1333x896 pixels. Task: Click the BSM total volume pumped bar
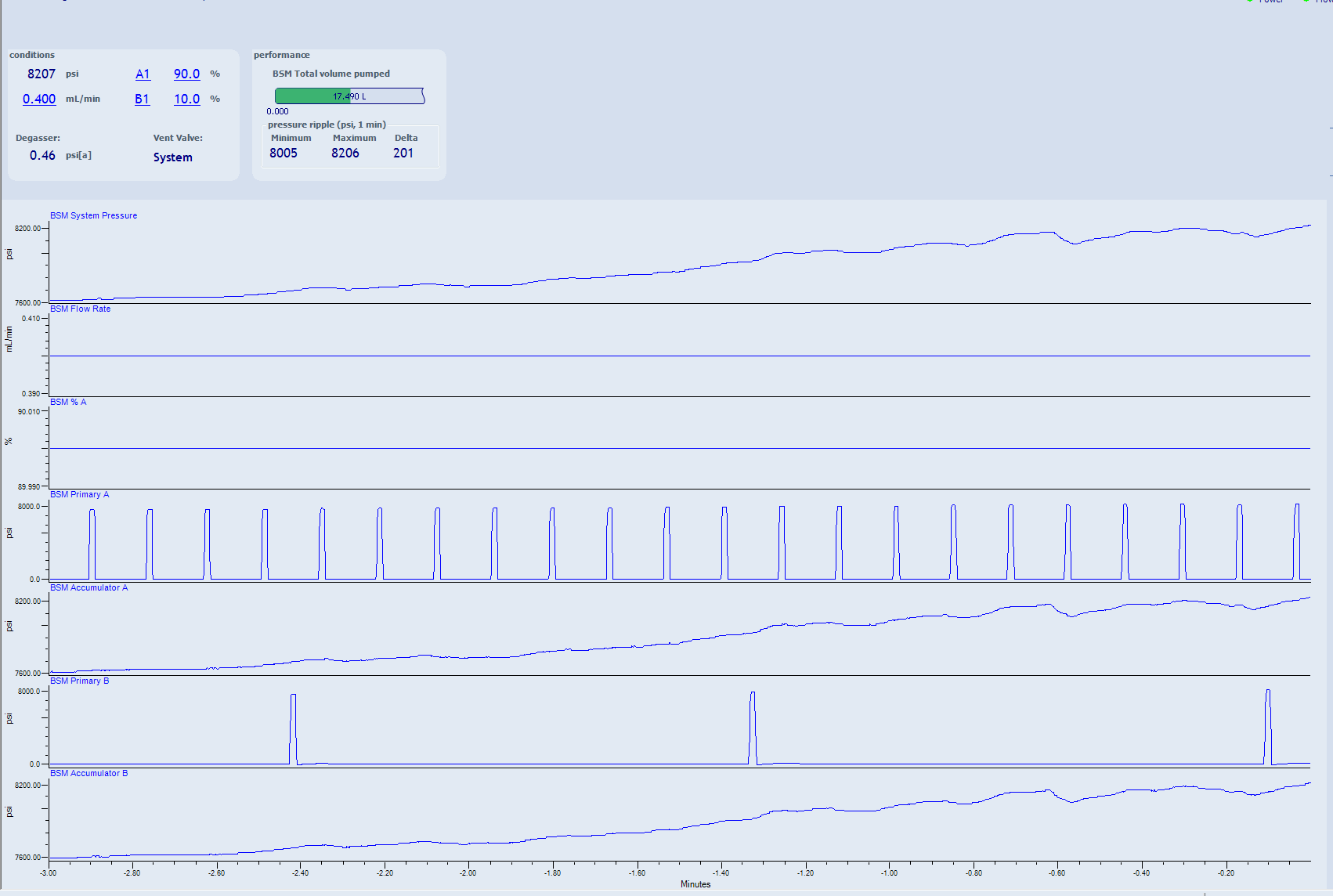coord(349,96)
